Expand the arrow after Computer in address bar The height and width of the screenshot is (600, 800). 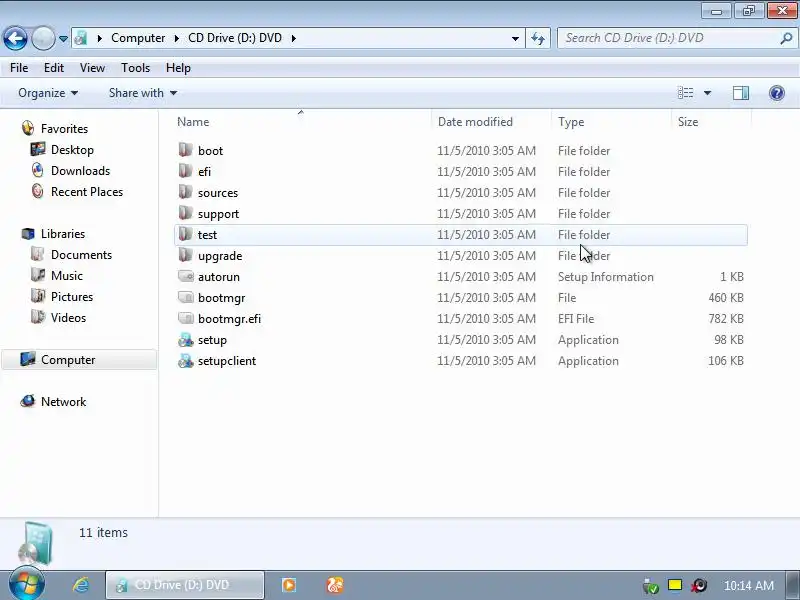click(176, 38)
